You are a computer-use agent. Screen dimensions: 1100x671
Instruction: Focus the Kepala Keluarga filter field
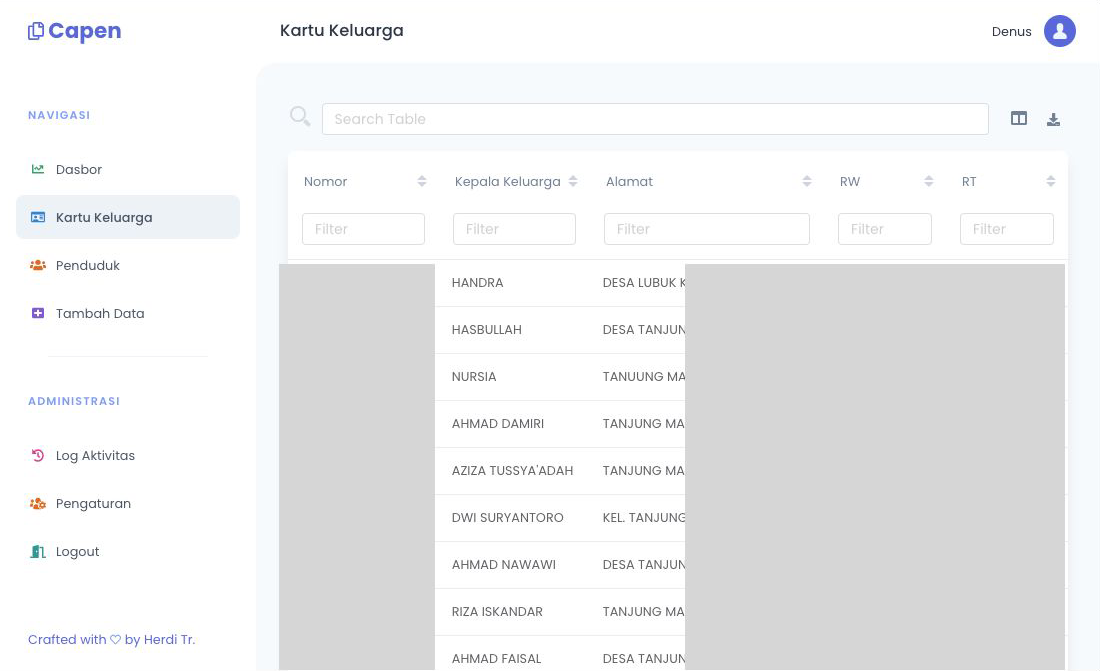[x=514, y=229]
